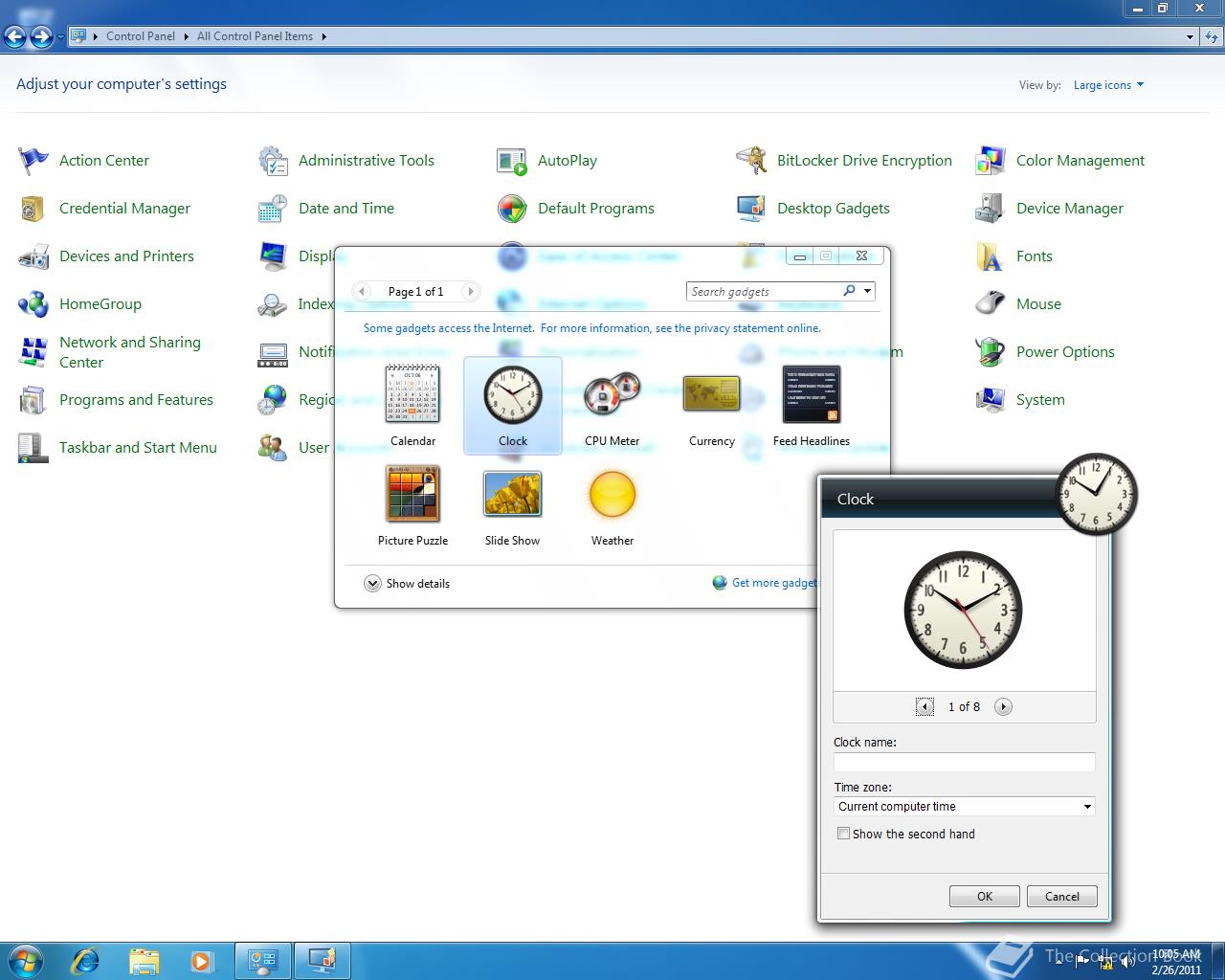Image resolution: width=1225 pixels, height=980 pixels.
Task: Go forward with navigation arrow
Action: pos(41,37)
